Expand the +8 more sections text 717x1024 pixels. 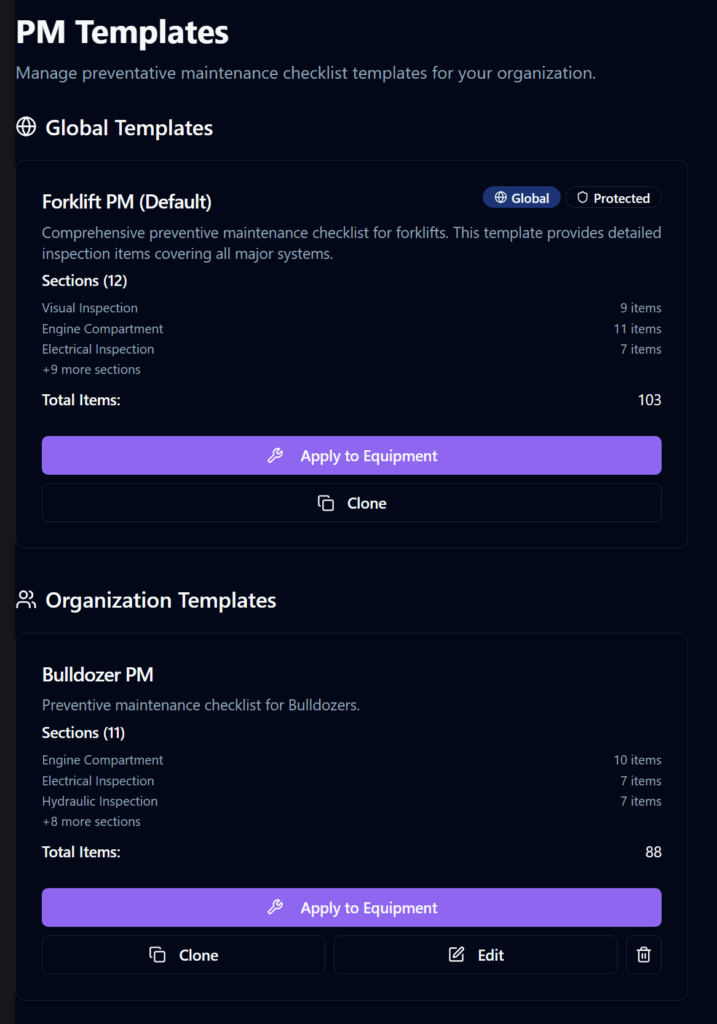(x=91, y=822)
